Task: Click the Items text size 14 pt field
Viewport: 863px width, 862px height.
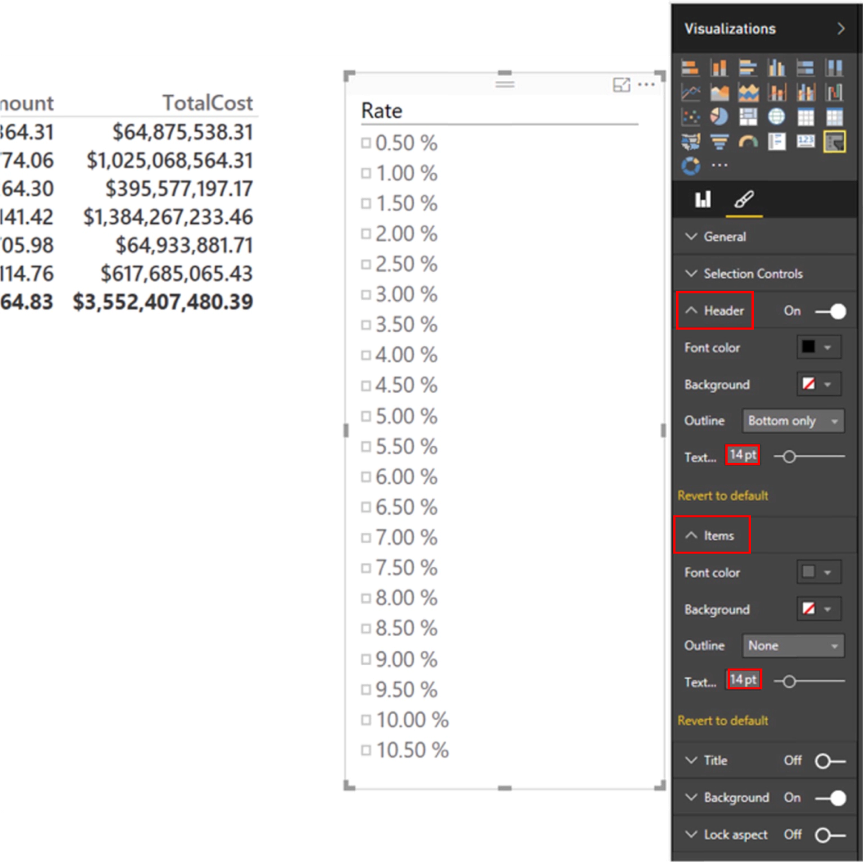Action: coord(744,680)
